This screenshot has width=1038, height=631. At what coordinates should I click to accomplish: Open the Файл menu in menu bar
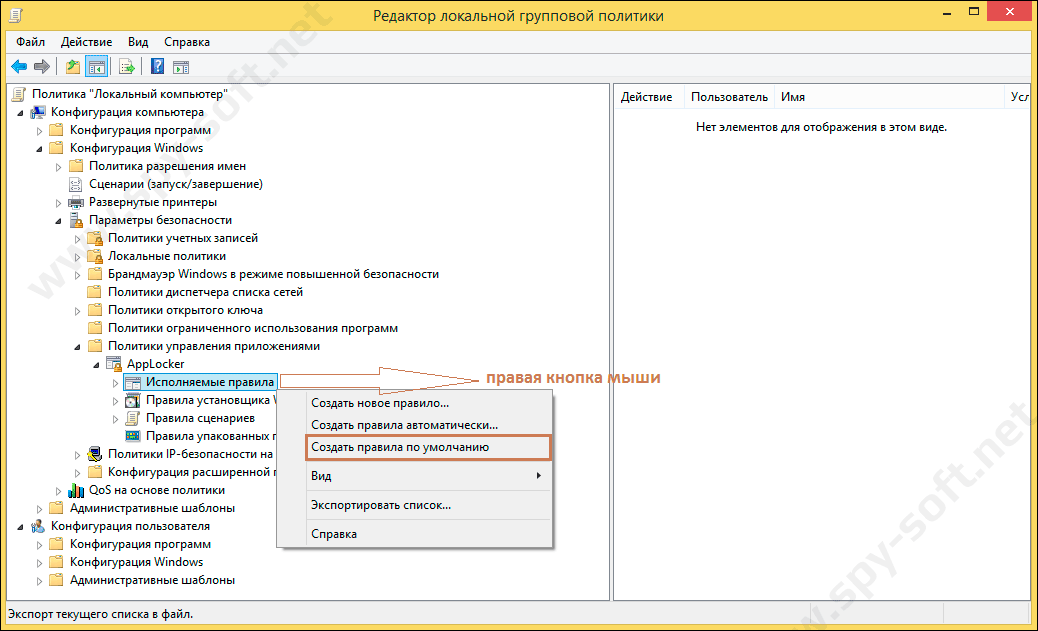click(30, 42)
